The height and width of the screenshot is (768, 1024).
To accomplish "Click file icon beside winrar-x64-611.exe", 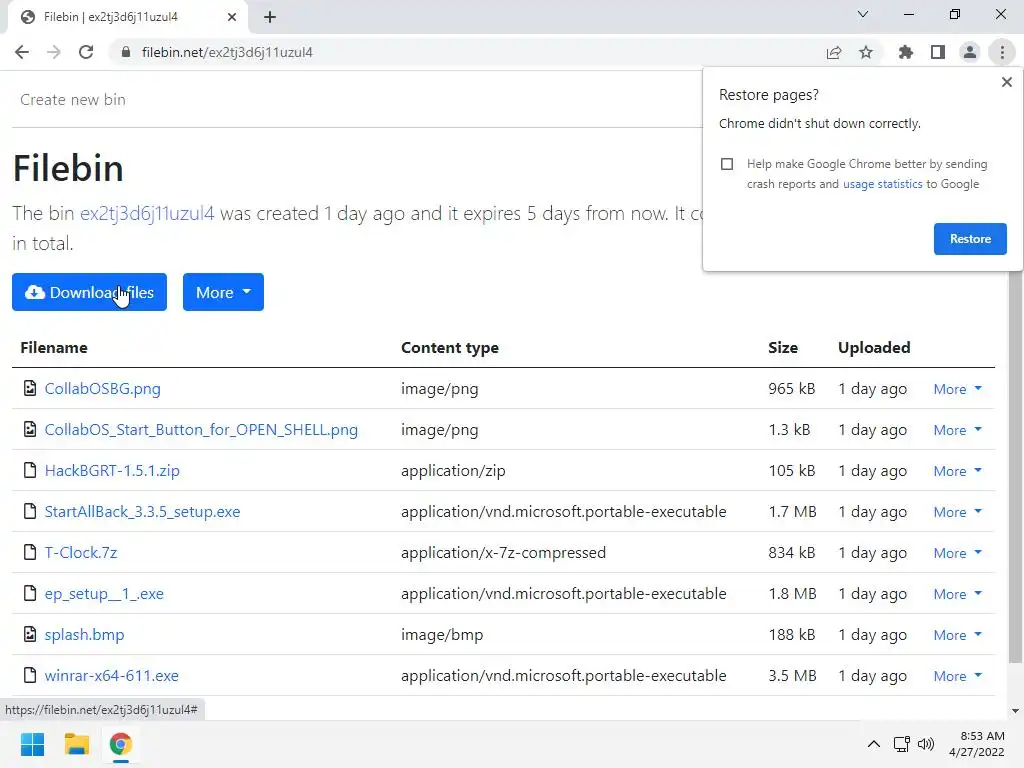I will click(29, 675).
